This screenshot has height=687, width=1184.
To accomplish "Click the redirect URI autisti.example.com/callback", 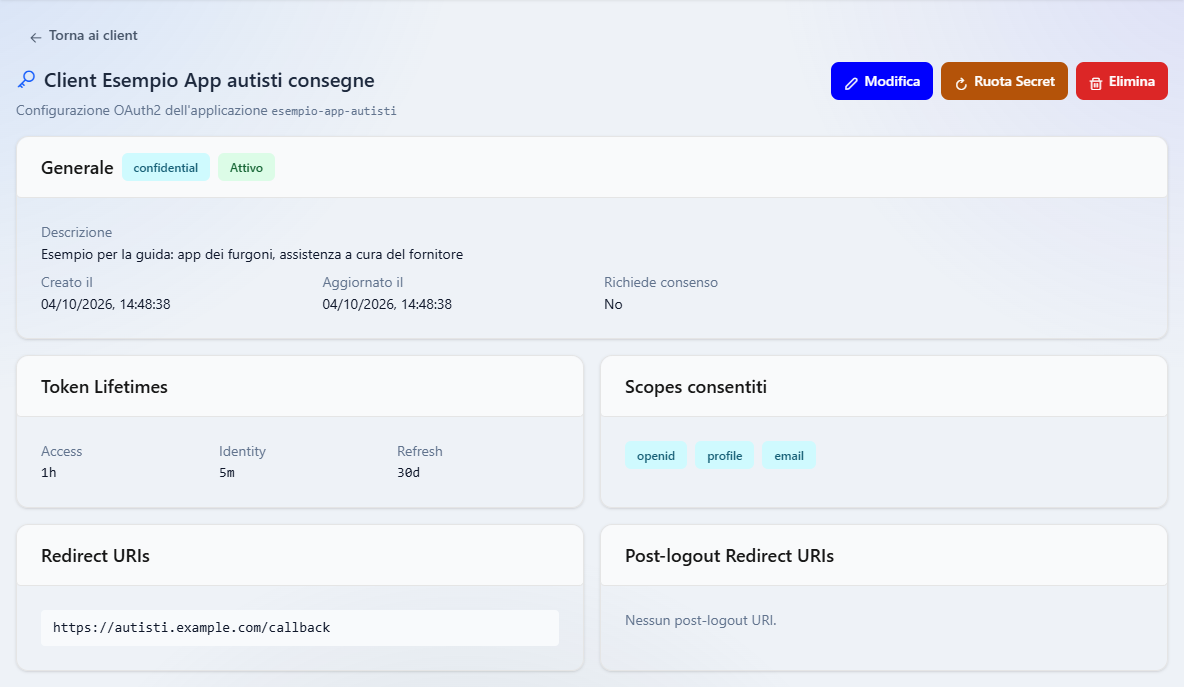I will (x=300, y=627).
